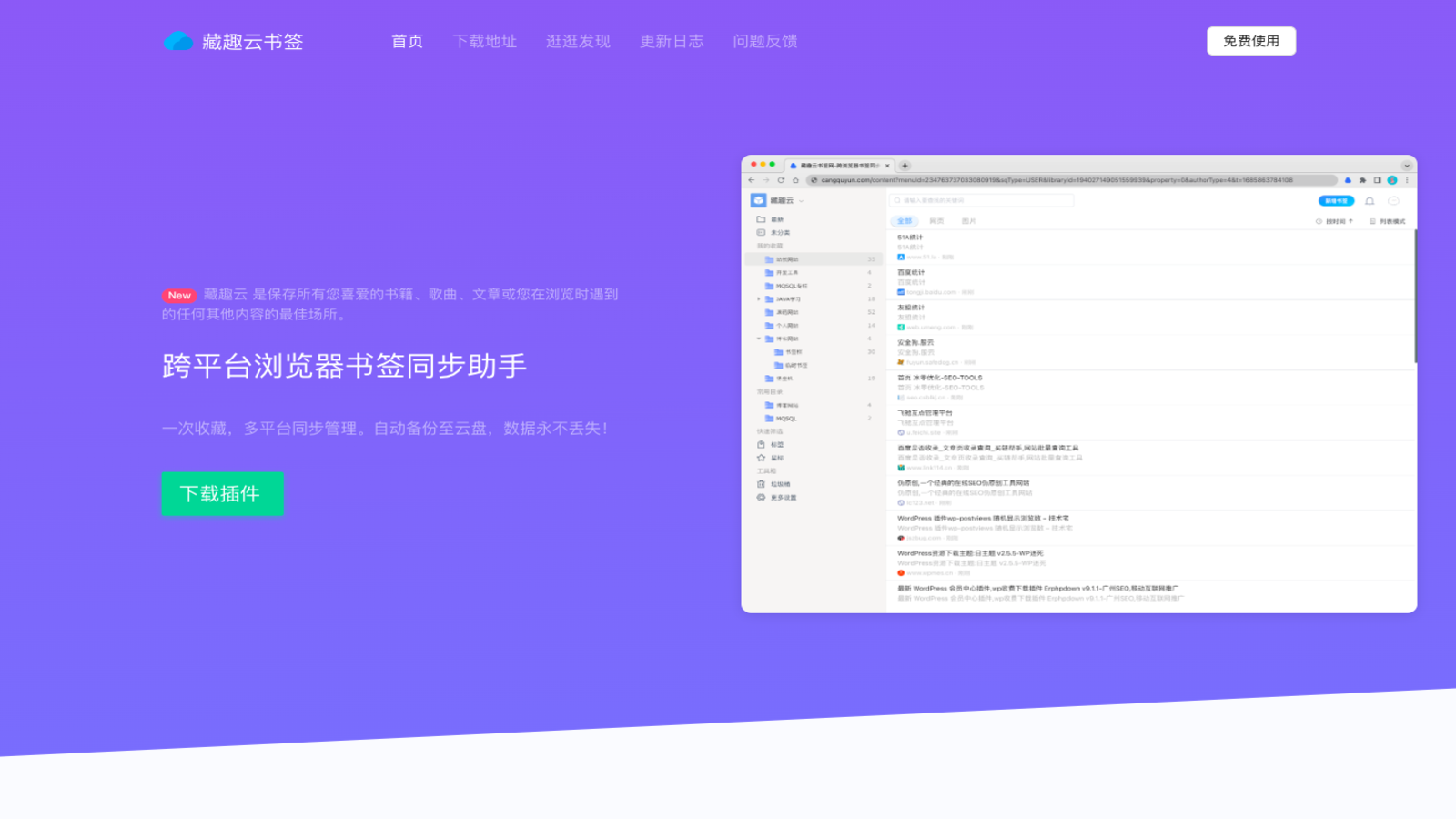1456x819 pixels.
Task: View the 更新日志 page
Action: (672, 41)
